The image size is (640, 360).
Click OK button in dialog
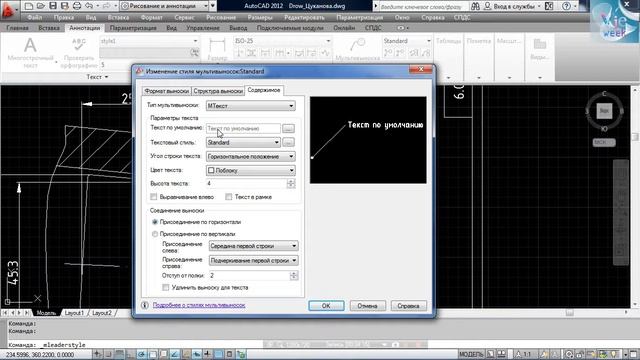(326, 306)
